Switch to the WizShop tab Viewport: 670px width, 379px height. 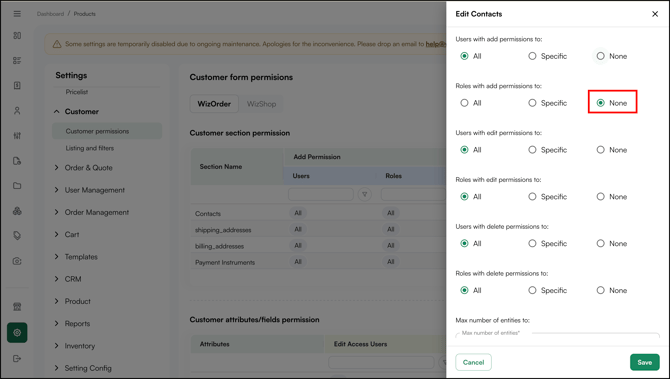pos(262,104)
